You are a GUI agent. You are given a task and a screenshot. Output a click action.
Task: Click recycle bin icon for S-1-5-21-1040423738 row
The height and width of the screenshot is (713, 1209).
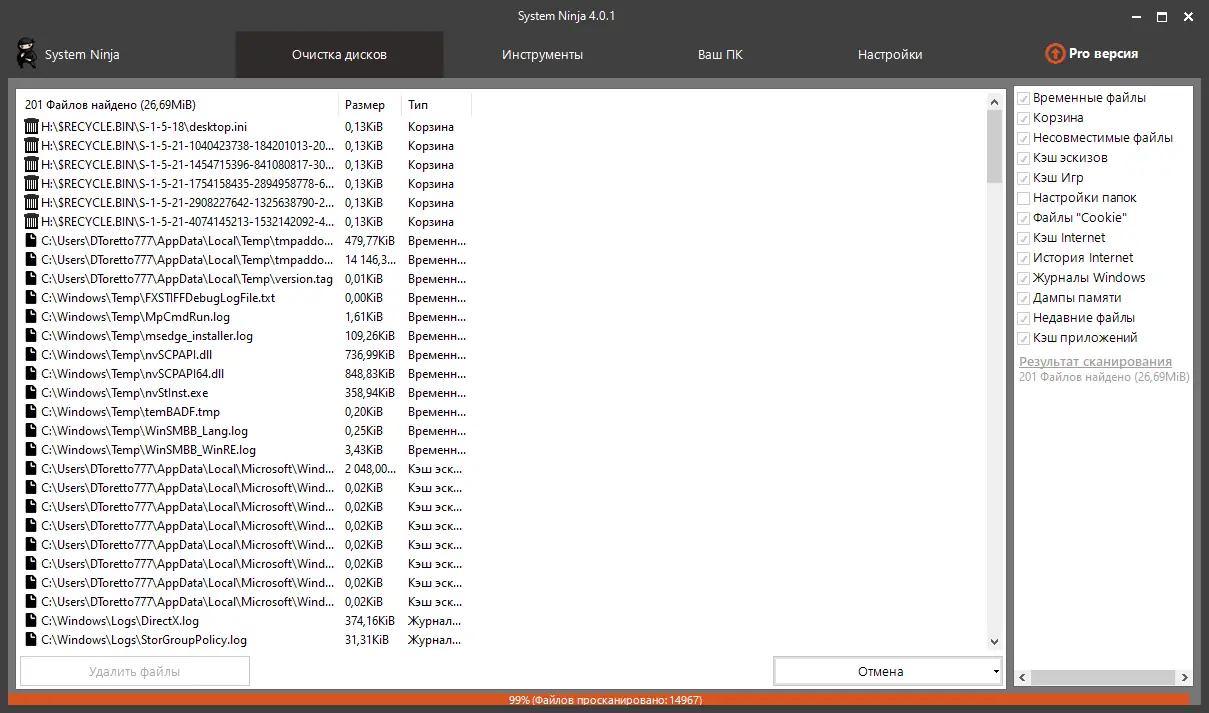click(x=31, y=146)
